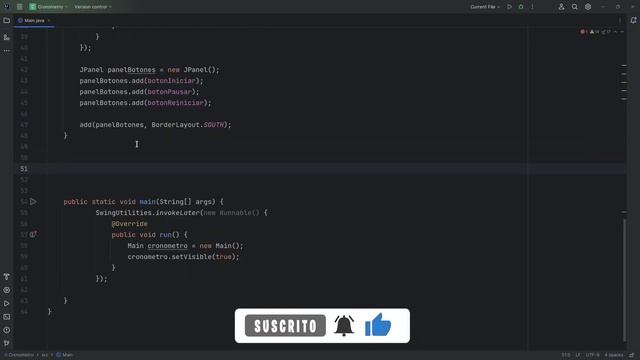Open the Build tool window hammer icon
The height and width of the screenshot is (360, 640).
(x=7, y=277)
